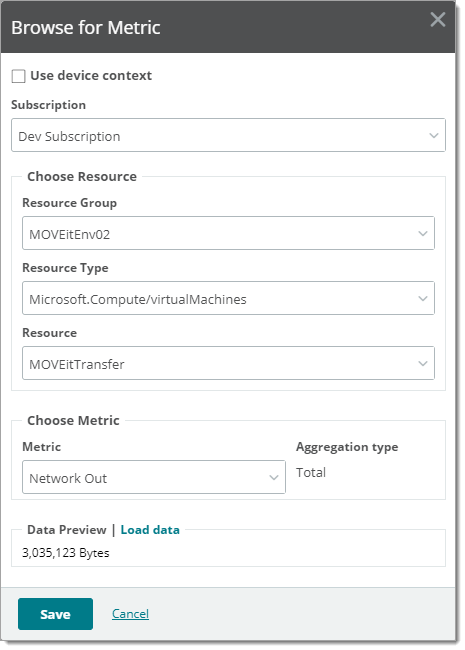465x650 pixels.
Task: Click the Resource dropdown chevron arrow
Action: [x=423, y=364]
